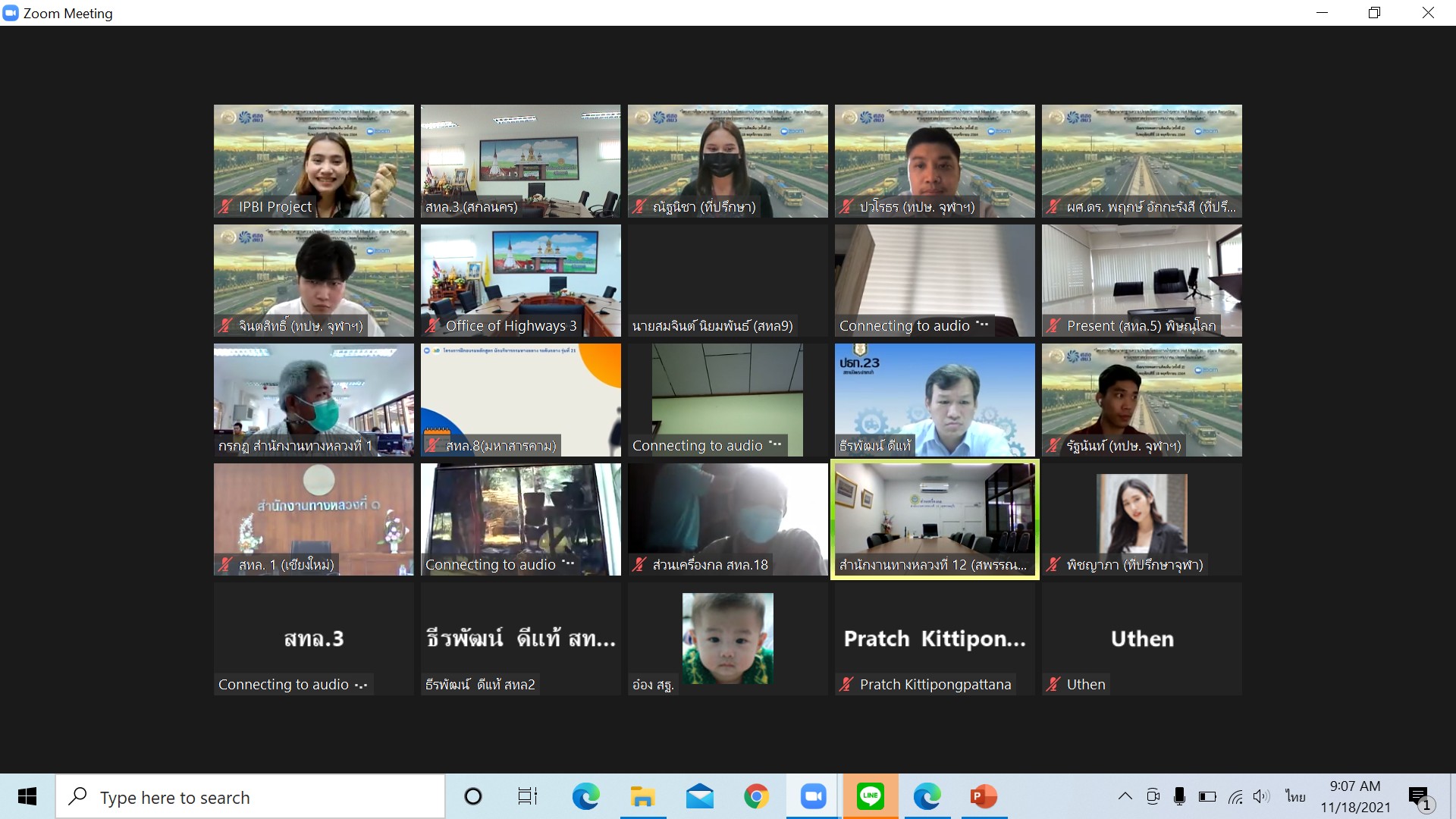This screenshot has height=819, width=1456.
Task: Select the baby photo participant tile
Action: [x=727, y=639]
